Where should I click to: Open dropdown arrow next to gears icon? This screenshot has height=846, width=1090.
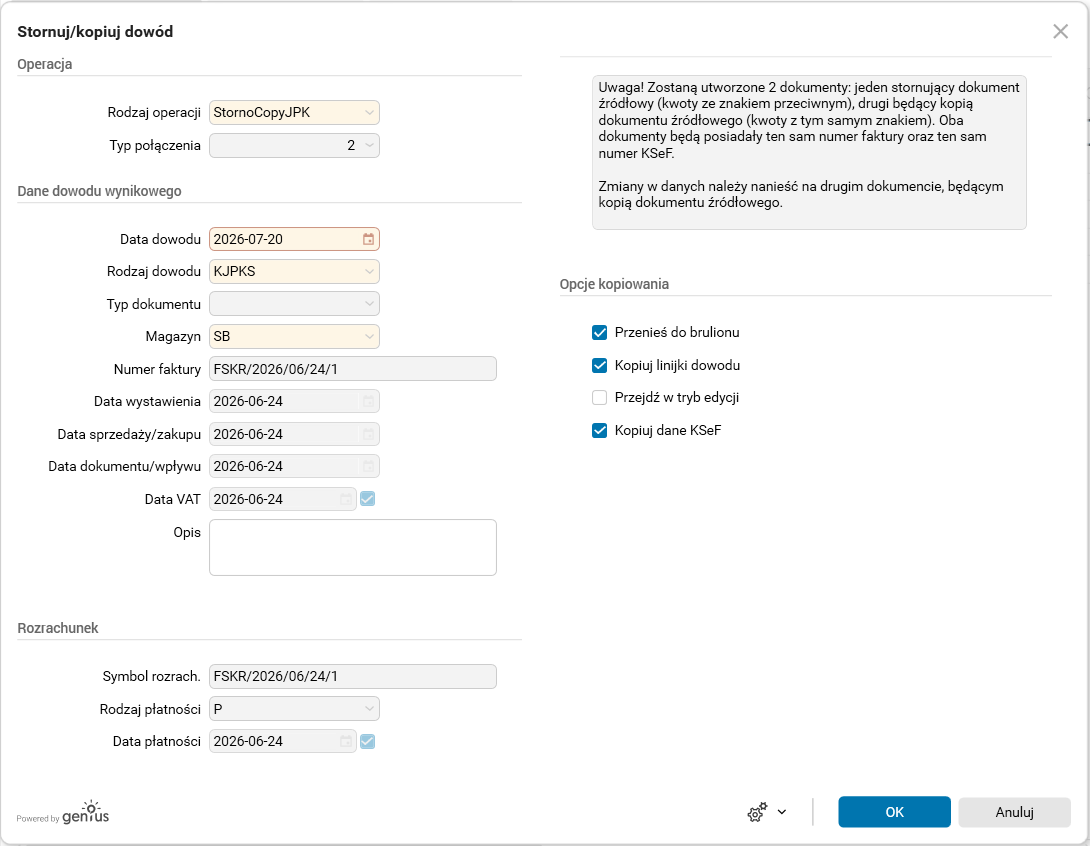tap(782, 812)
